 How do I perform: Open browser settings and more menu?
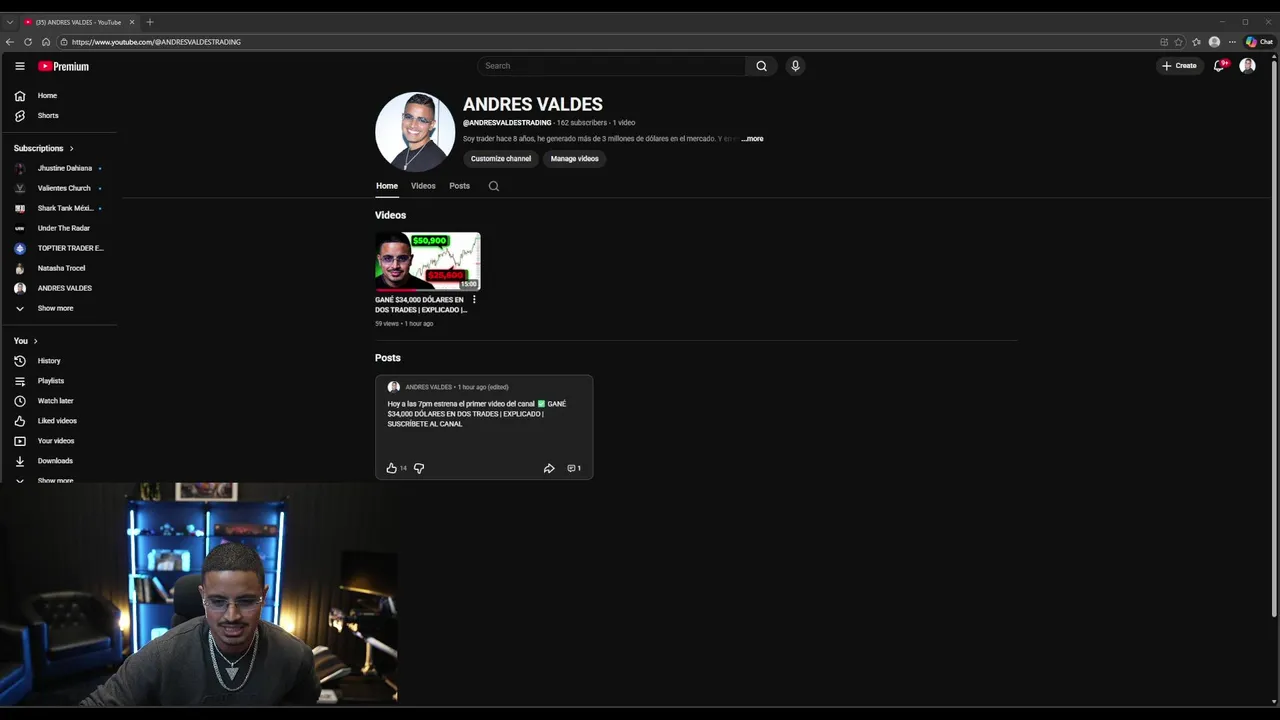[x=1232, y=42]
